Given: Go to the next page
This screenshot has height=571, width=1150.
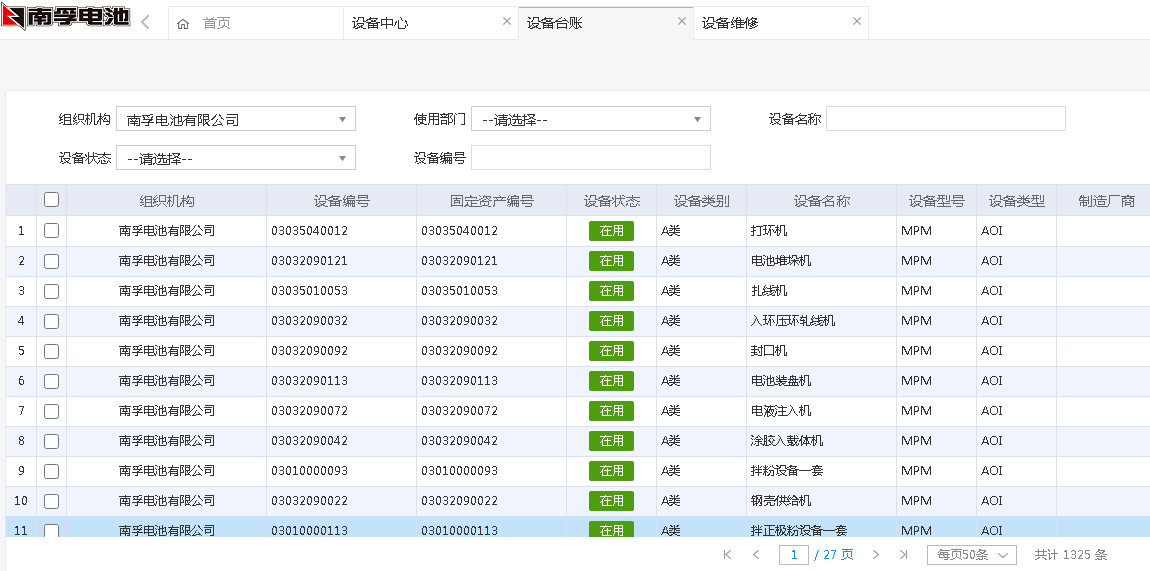Looking at the screenshot, I should (x=876, y=555).
